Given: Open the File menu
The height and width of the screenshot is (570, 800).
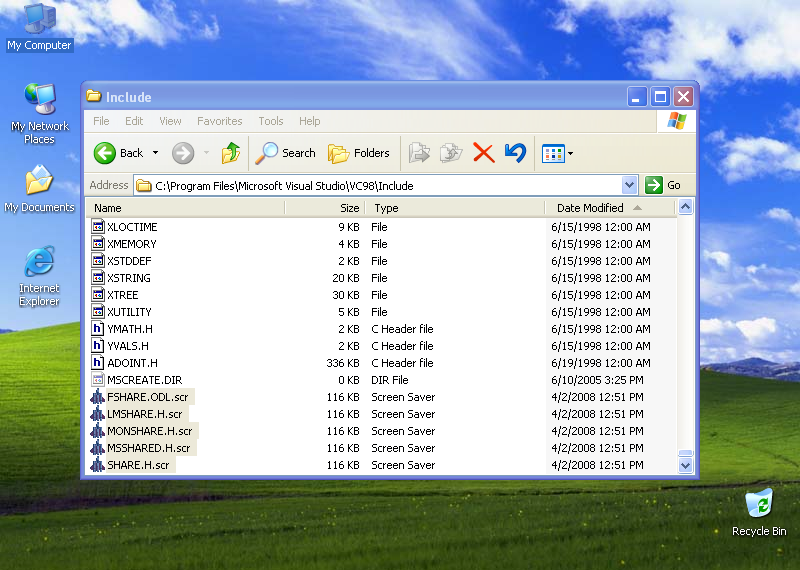Looking at the screenshot, I should click(101, 121).
